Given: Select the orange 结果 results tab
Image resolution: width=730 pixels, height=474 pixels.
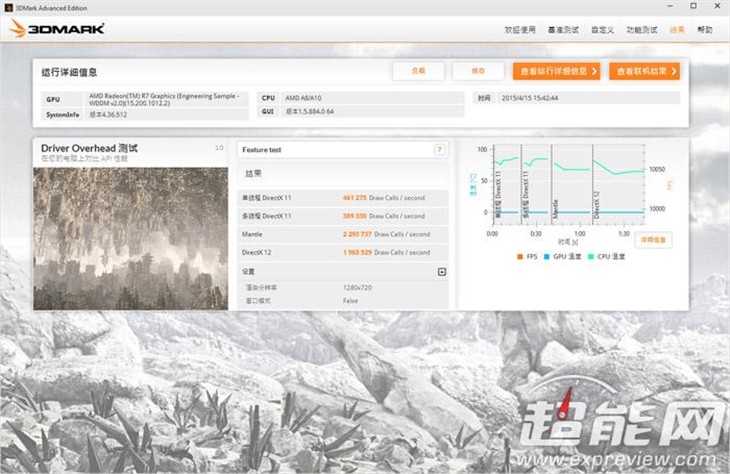Looking at the screenshot, I should [x=677, y=30].
